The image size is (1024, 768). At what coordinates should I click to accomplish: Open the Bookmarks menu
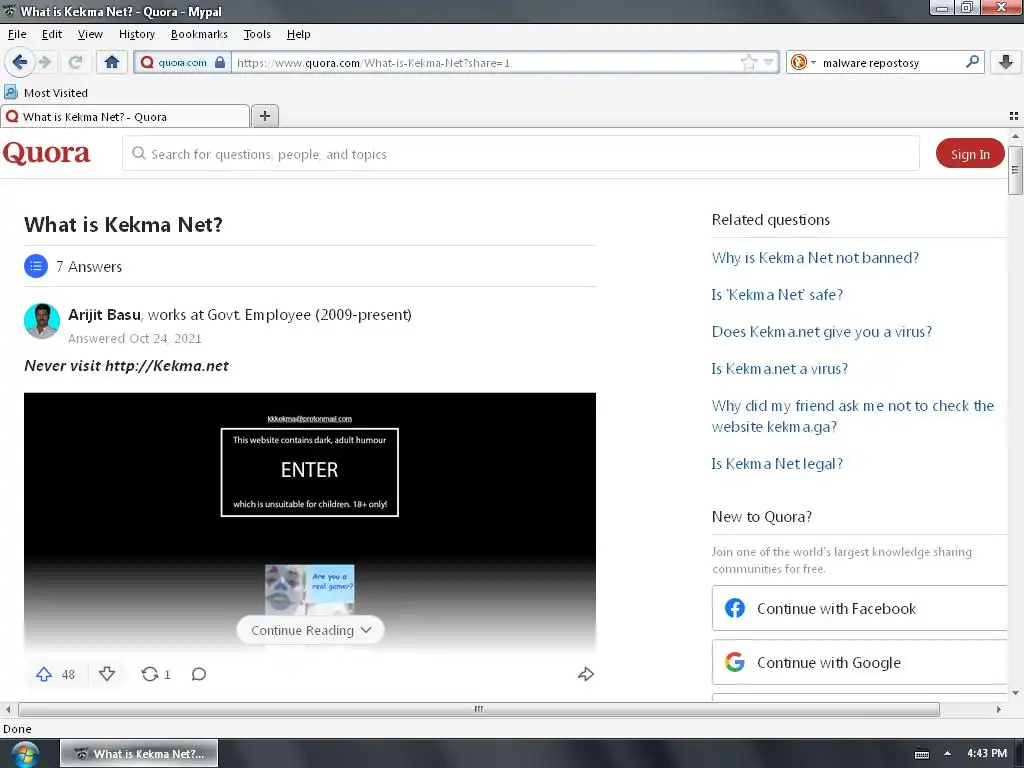point(199,34)
